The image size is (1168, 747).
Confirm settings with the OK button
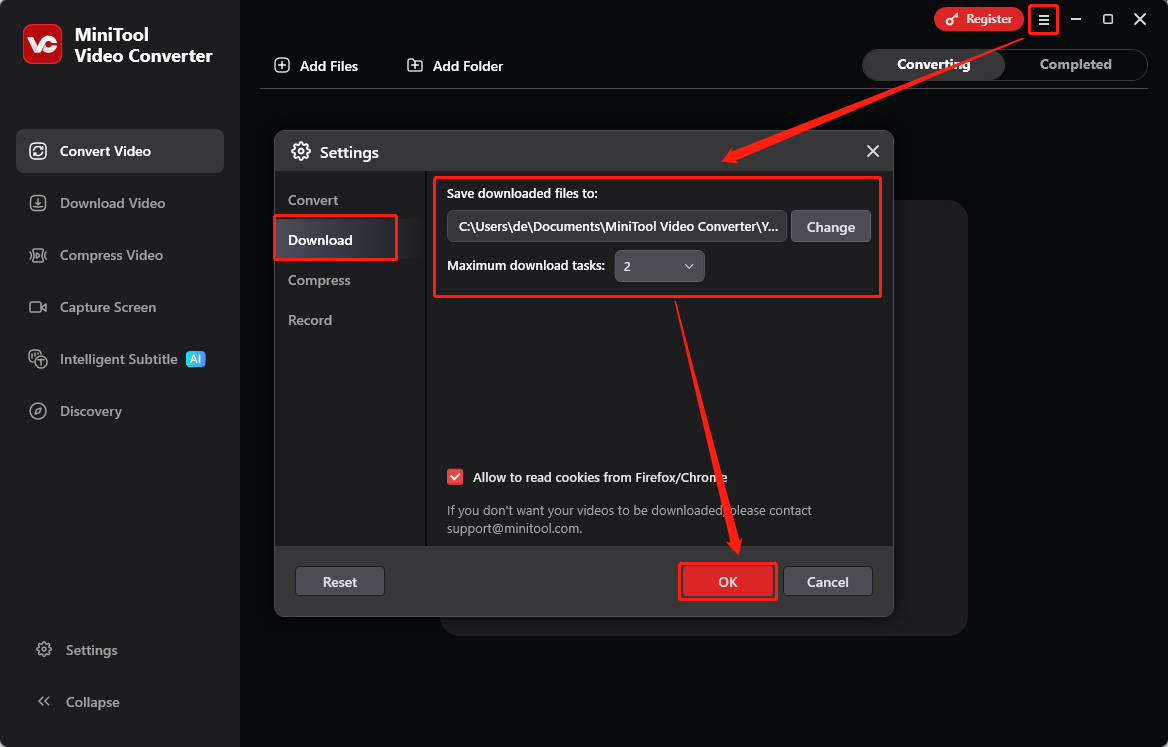coord(727,581)
